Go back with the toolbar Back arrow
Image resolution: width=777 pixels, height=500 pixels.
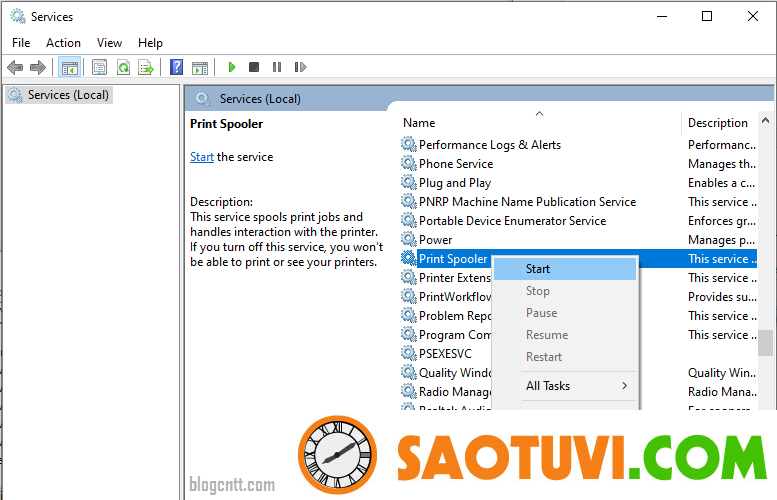[x=15, y=67]
